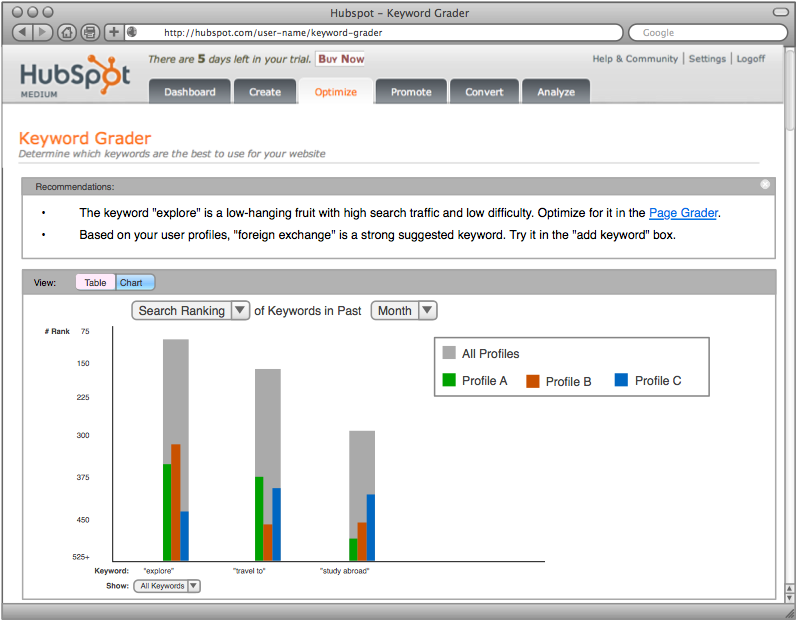Click the globe site icon in address bar
This screenshot has width=797, height=620.
point(132,32)
